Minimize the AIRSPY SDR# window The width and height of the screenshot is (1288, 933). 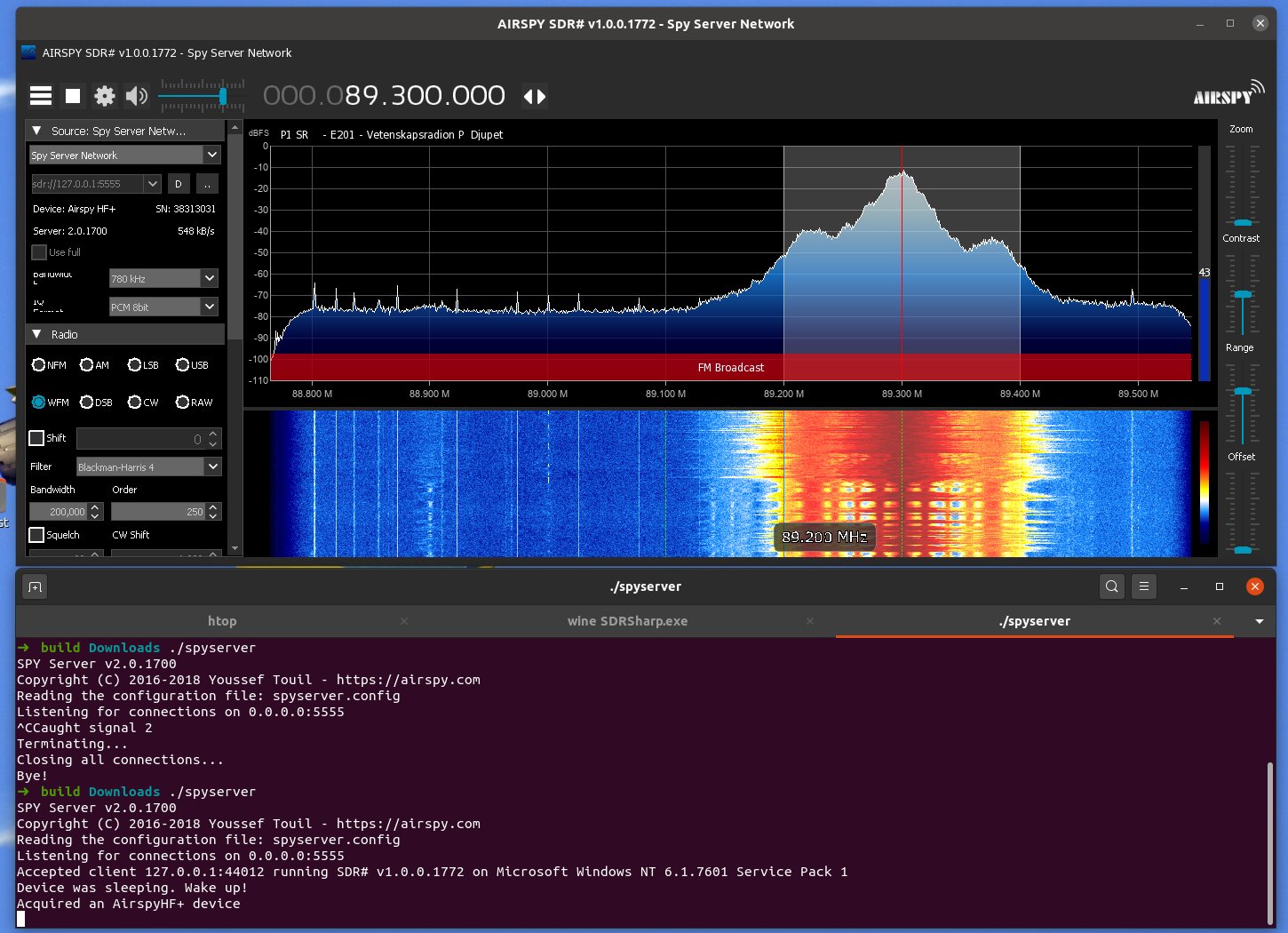pos(1200,24)
